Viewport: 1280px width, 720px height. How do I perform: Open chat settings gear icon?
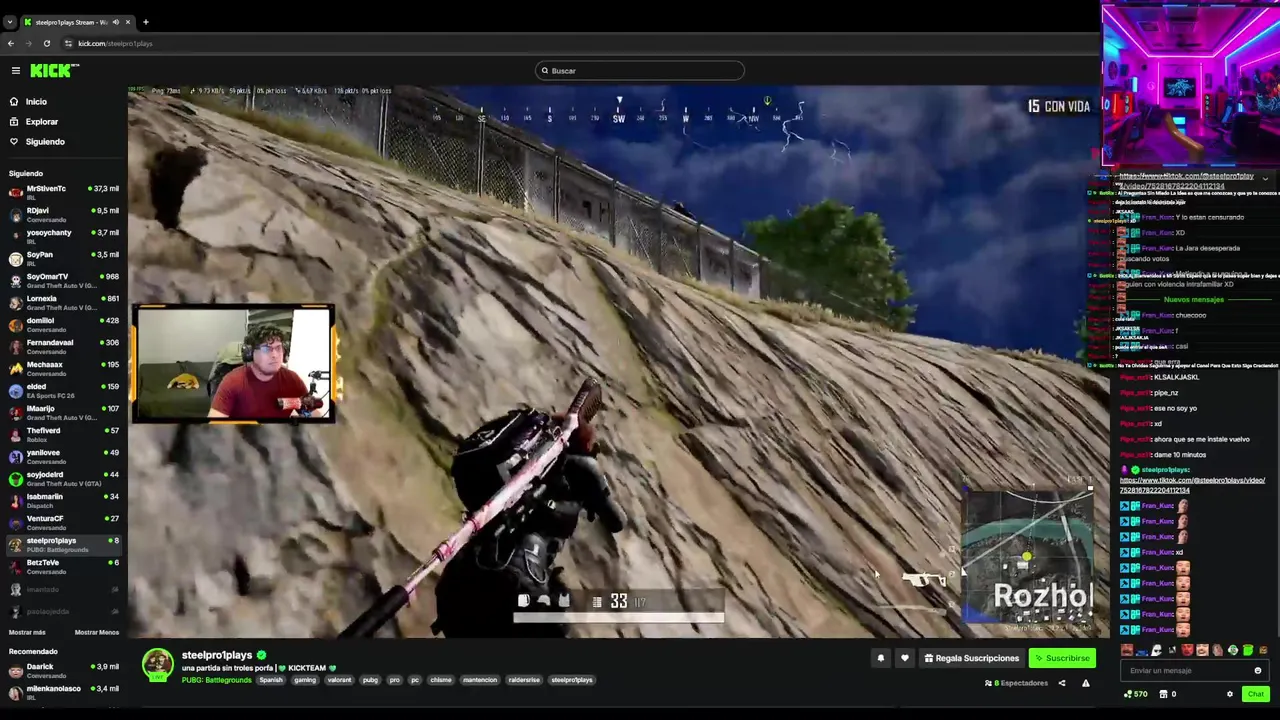point(1232,694)
